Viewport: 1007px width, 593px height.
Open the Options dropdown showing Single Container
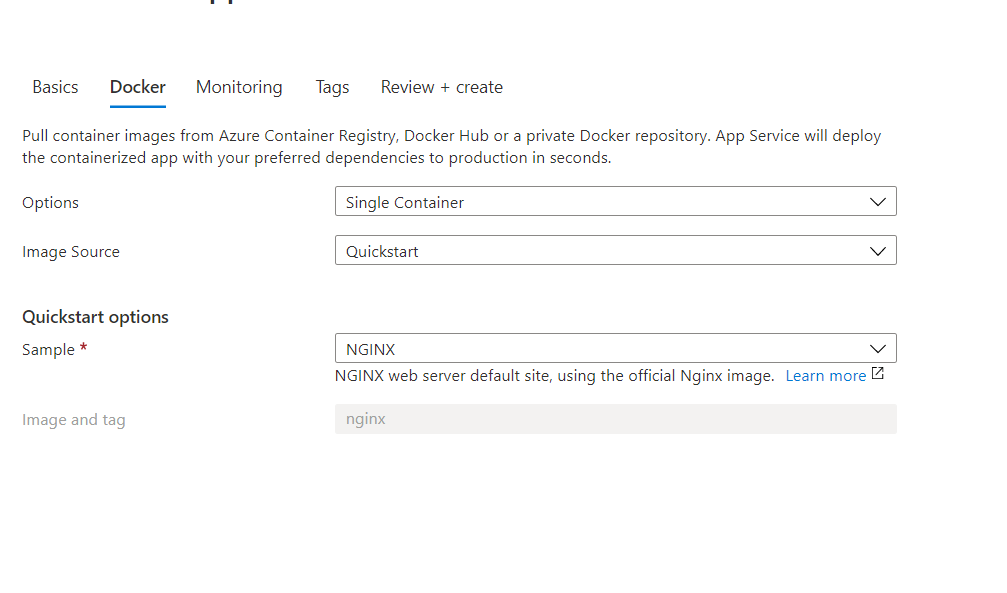pos(616,202)
